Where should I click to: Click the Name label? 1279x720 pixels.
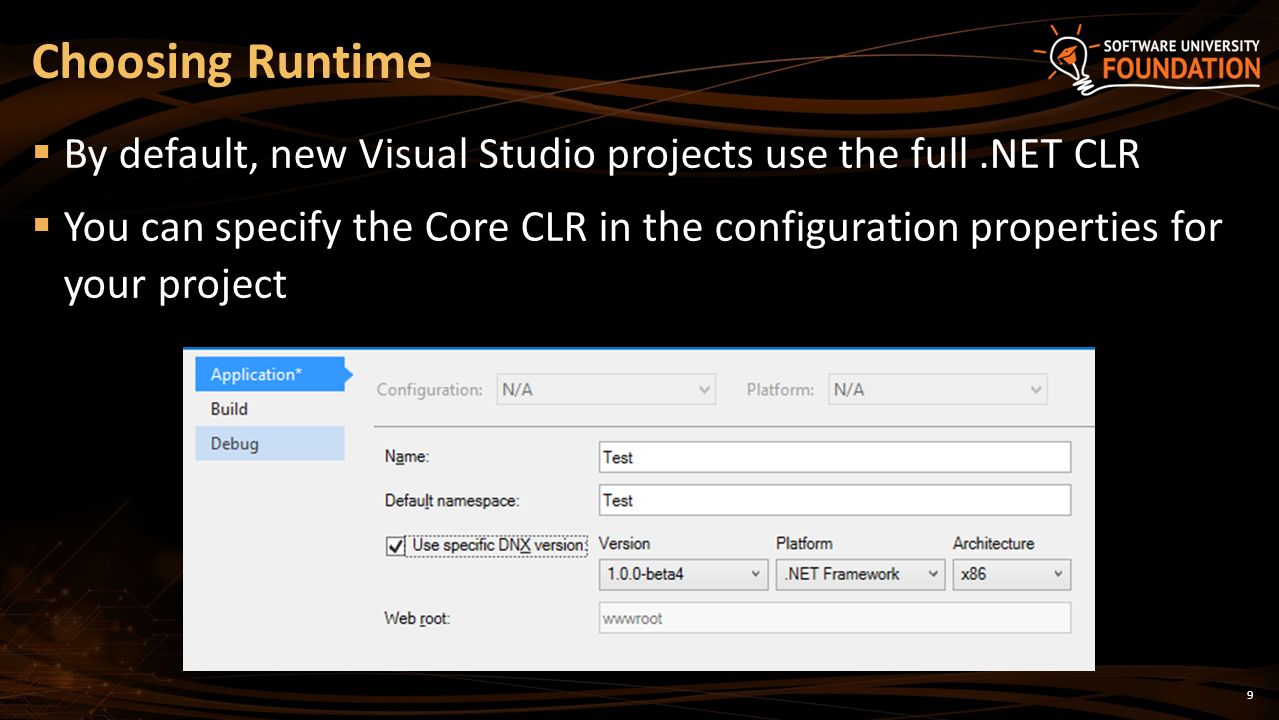(406, 457)
